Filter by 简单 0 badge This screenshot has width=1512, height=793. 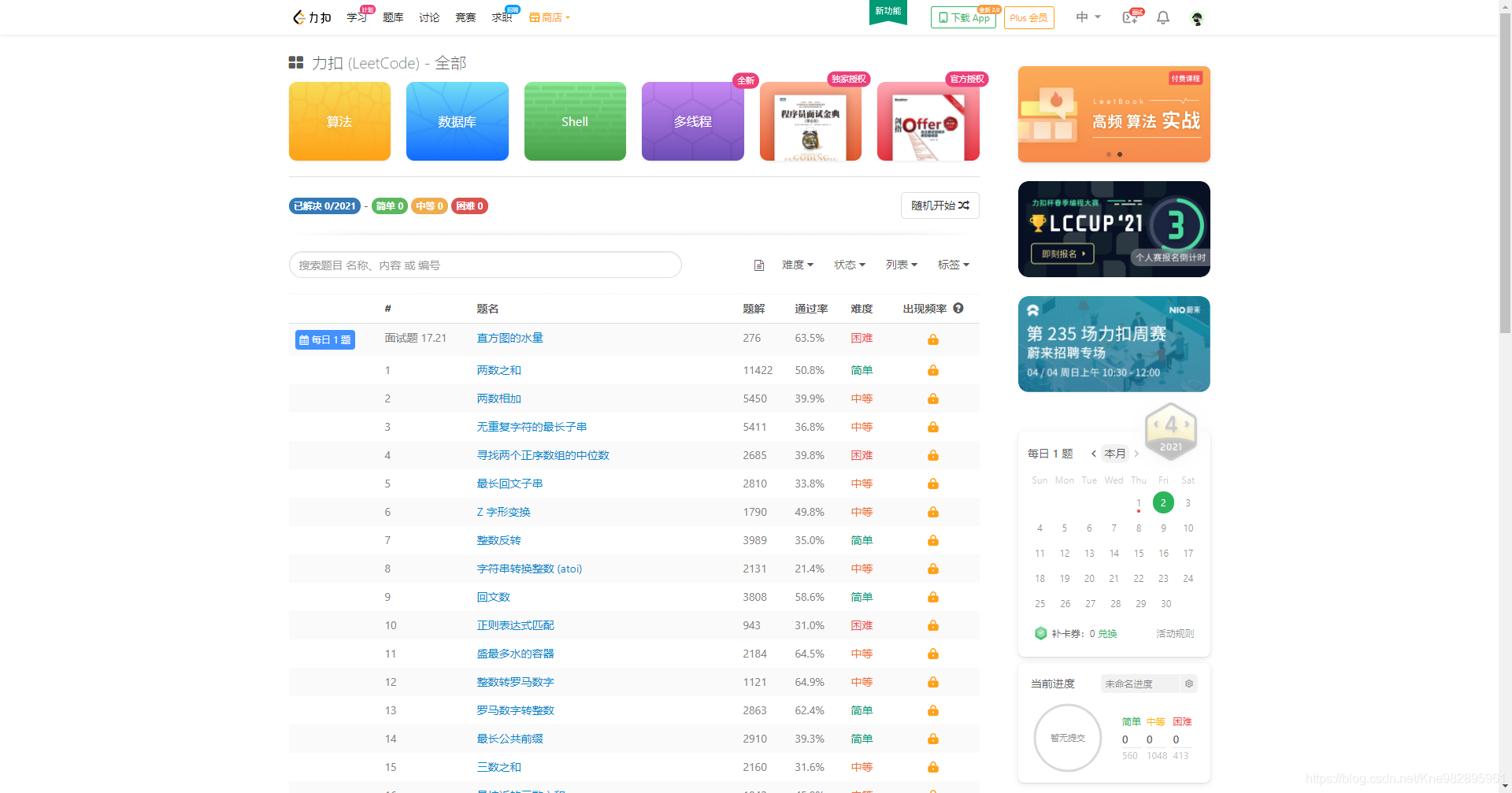click(x=390, y=206)
